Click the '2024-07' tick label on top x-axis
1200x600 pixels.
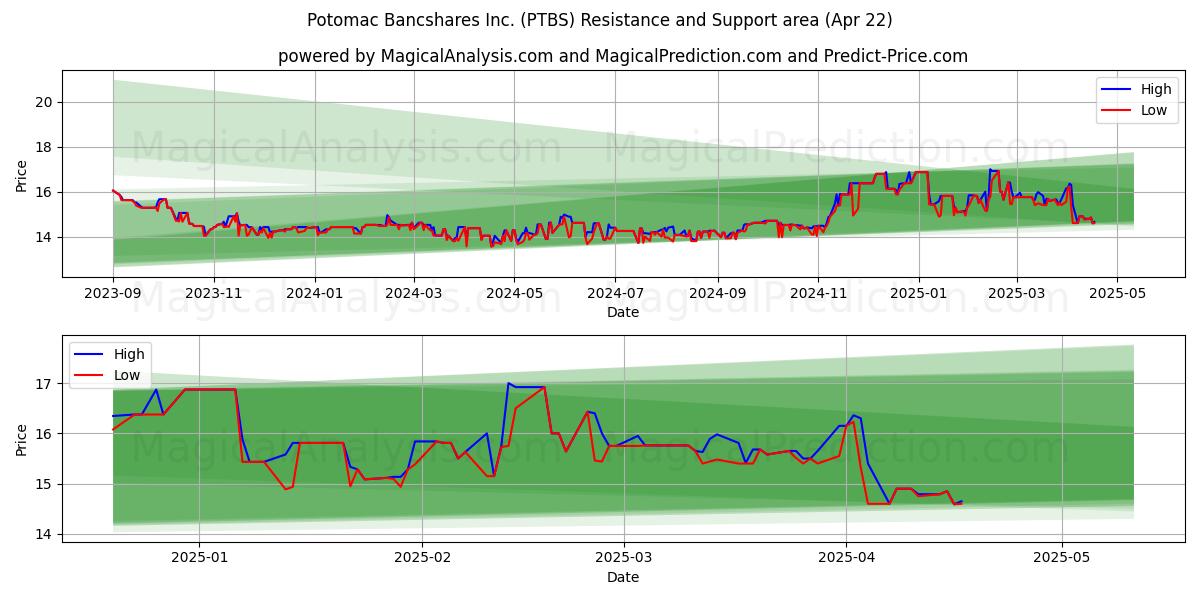coord(615,294)
